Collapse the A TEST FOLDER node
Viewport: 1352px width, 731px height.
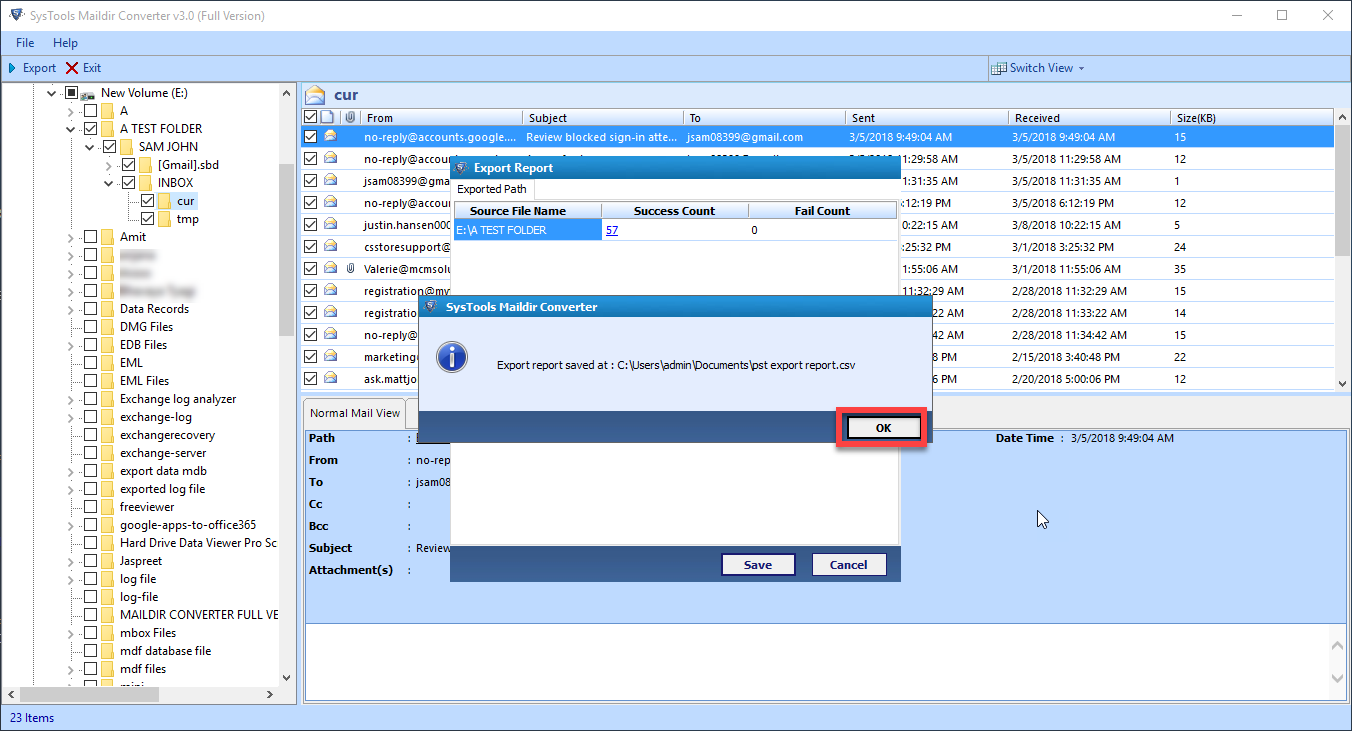coord(71,129)
